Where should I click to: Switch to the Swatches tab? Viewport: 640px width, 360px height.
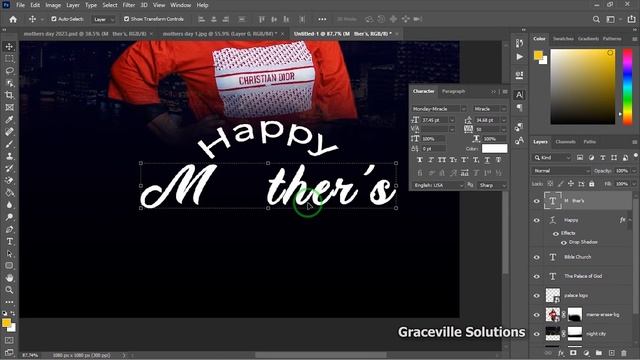[563, 39]
